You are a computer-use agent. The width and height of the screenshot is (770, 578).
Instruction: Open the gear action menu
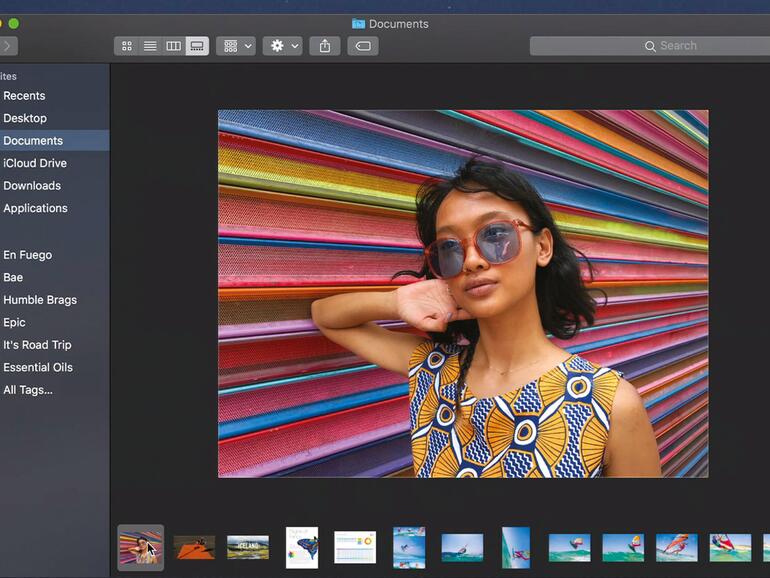(x=282, y=46)
